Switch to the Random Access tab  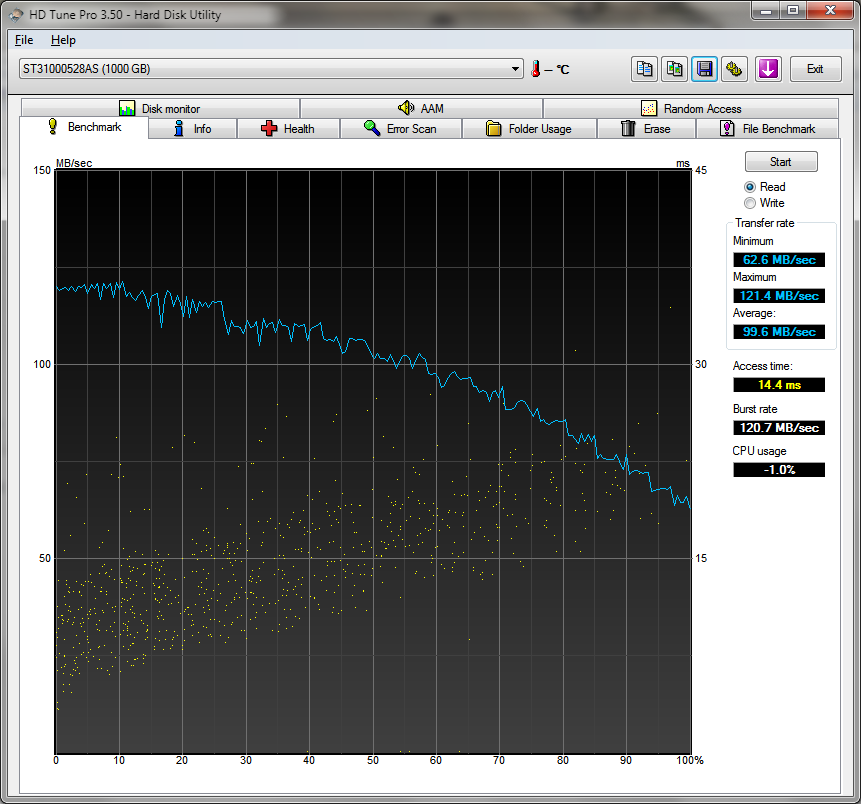pos(691,108)
